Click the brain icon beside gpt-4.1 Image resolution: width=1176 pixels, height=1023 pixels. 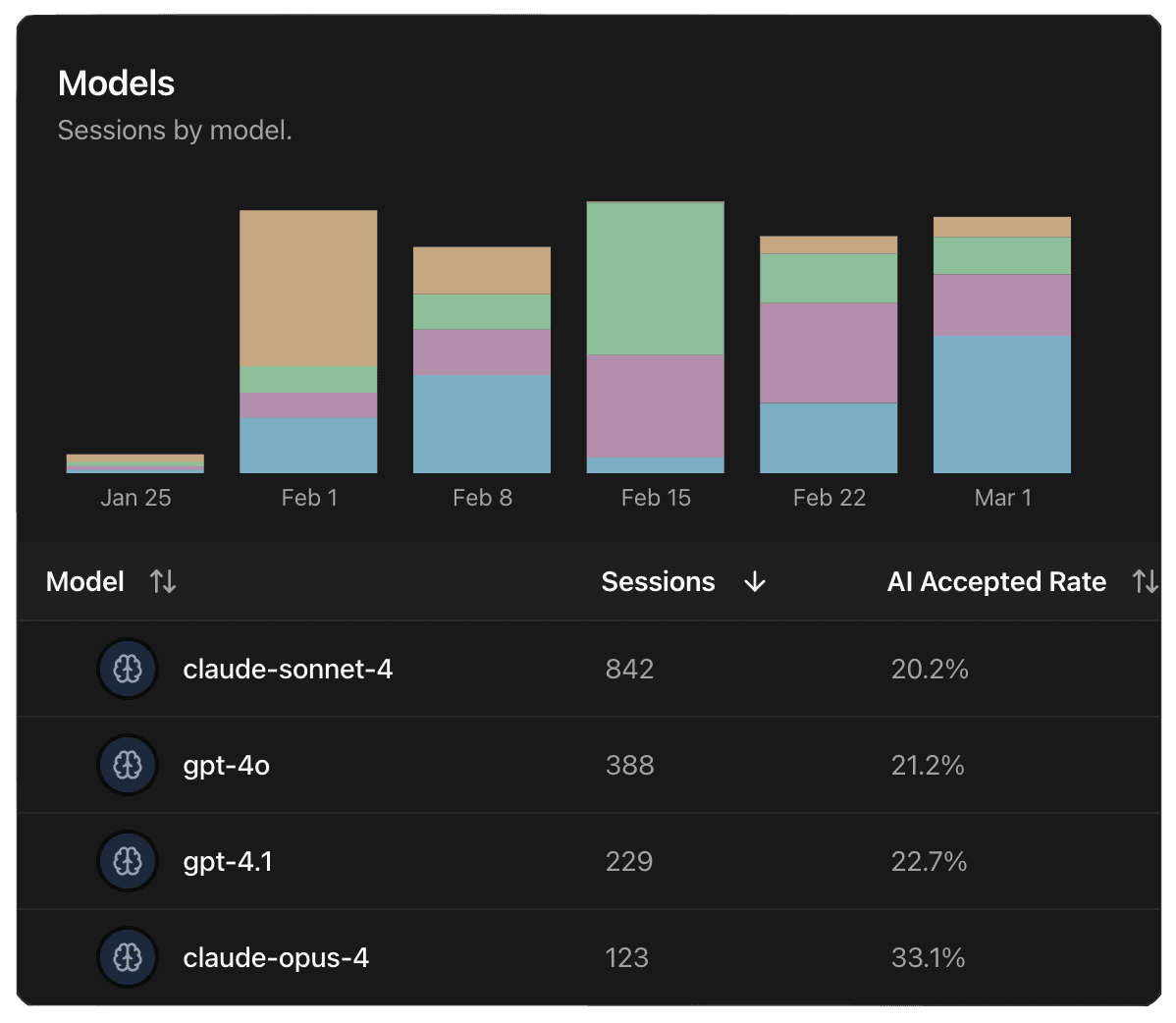pyautogui.click(x=128, y=862)
